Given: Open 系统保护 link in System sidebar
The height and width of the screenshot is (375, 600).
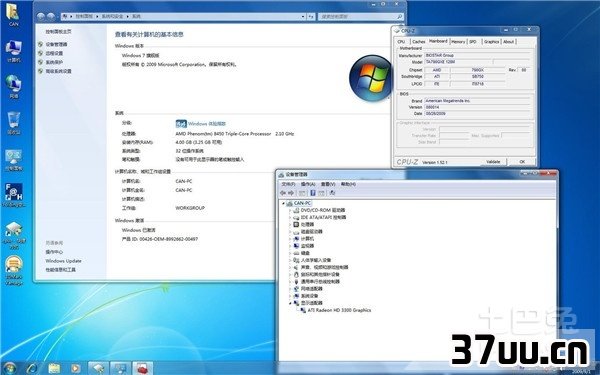Looking at the screenshot, I should (x=54, y=62).
